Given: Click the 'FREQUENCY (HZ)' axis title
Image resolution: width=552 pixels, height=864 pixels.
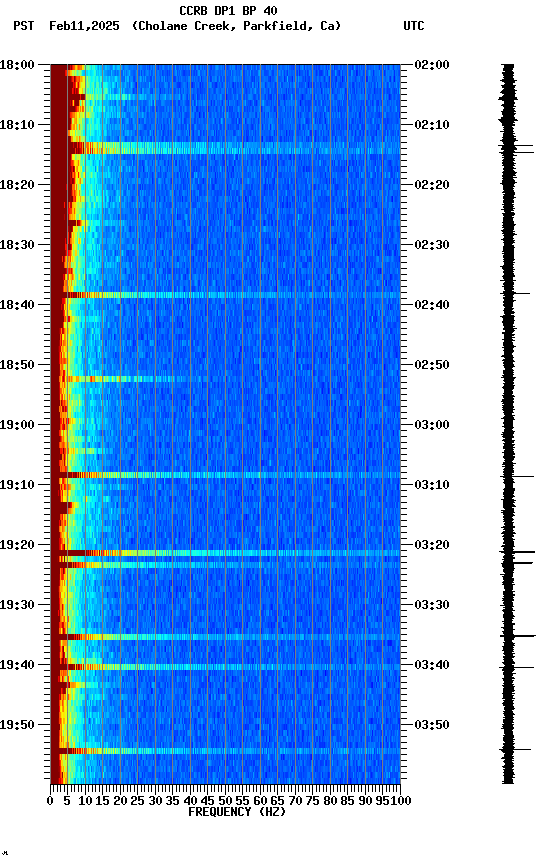Looking at the screenshot, I should point(237,812).
